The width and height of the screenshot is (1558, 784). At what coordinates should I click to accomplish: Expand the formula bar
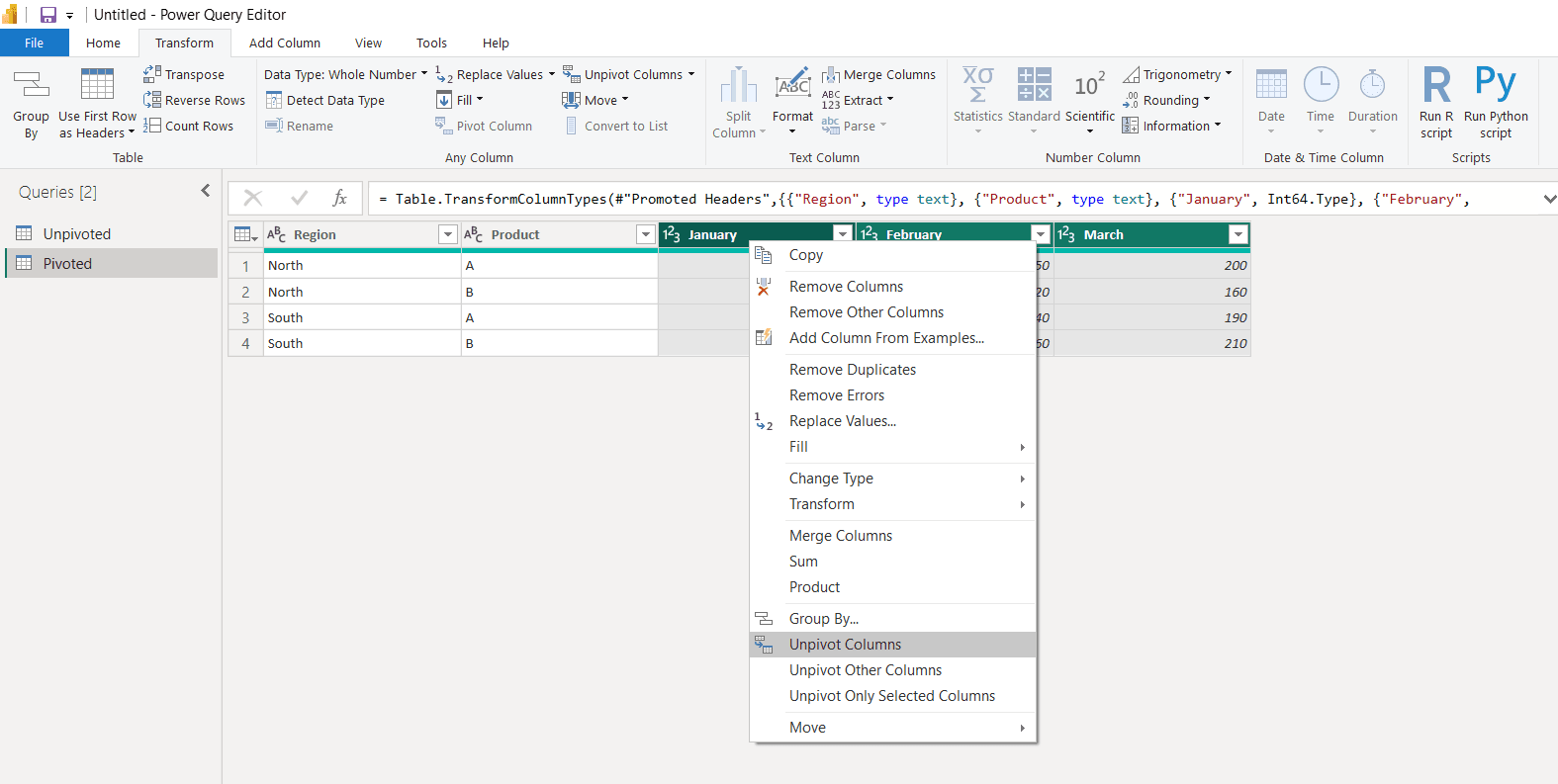pyautogui.click(x=1549, y=199)
